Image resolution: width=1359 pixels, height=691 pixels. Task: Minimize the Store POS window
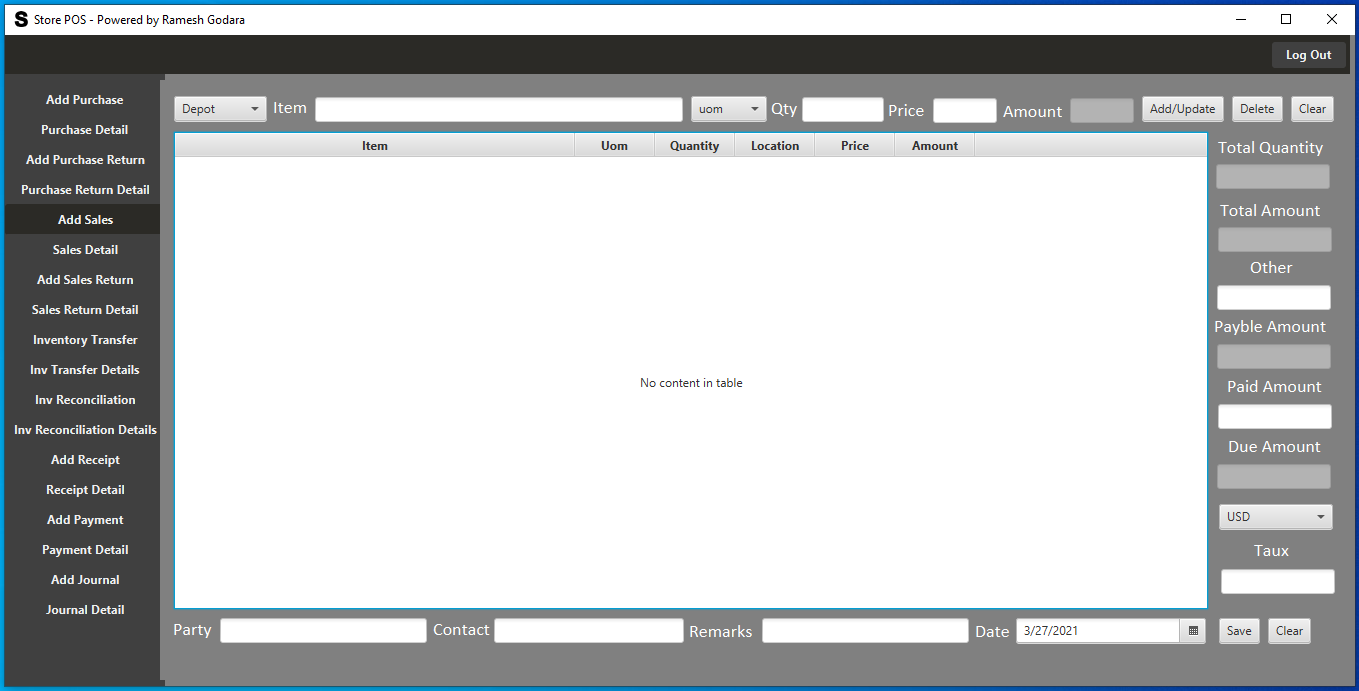point(1241,19)
